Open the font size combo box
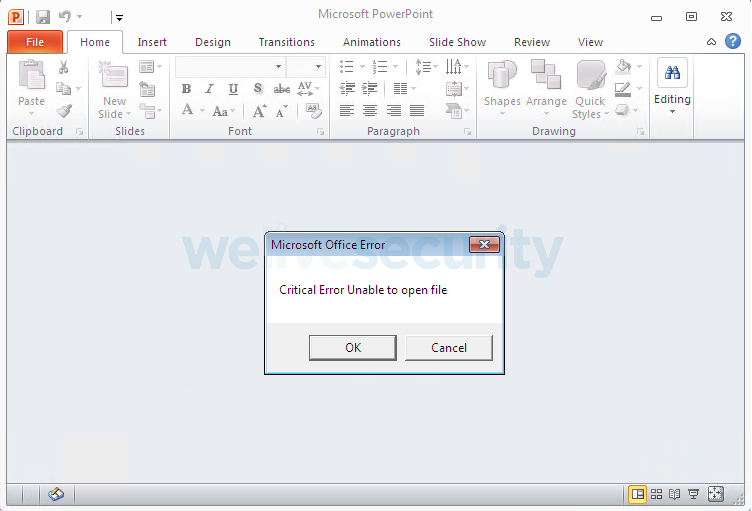The image size is (752, 511). point(306,66)
